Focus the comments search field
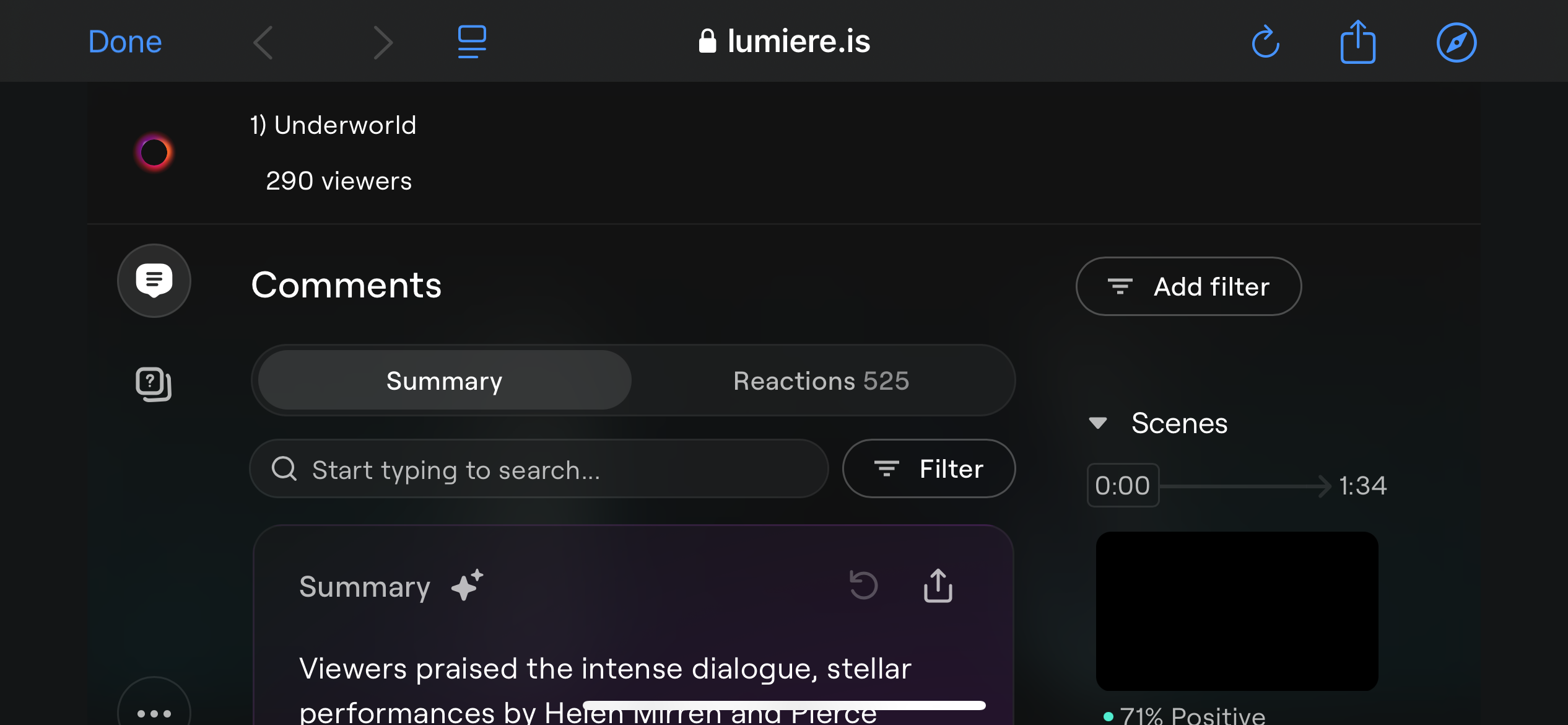 point(539,469)
